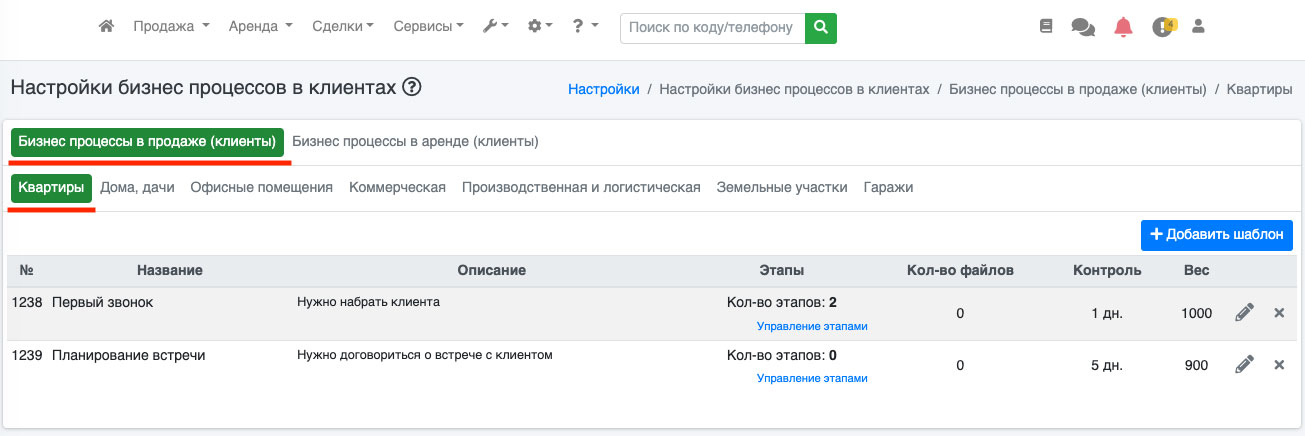Screen dimensions: 1305x436
Task: Edit the Первый звонок template with pencil
Action: [x=1244, y=313]
